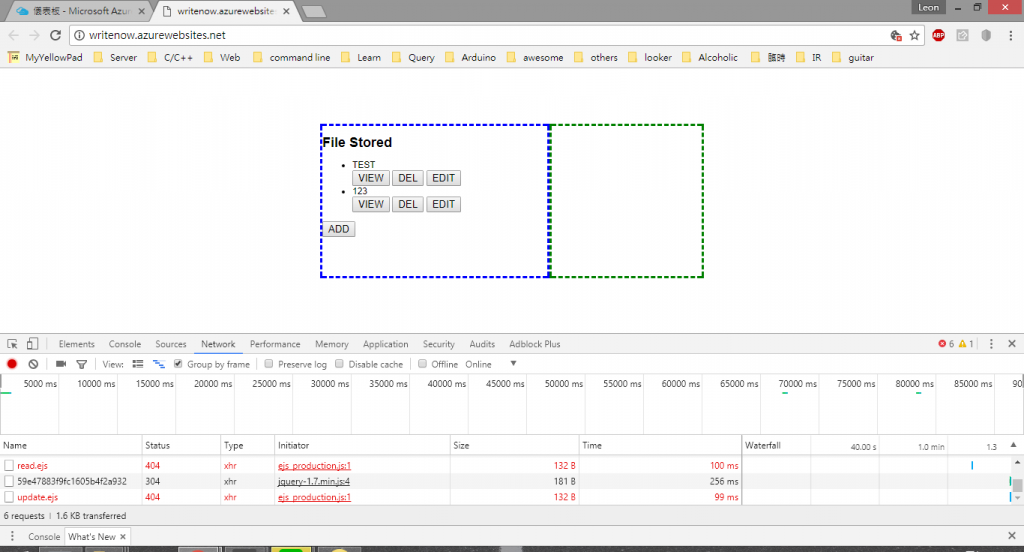
Task: Click the red error count indicator
Action: pyautogui.click(x=946, y=344)
